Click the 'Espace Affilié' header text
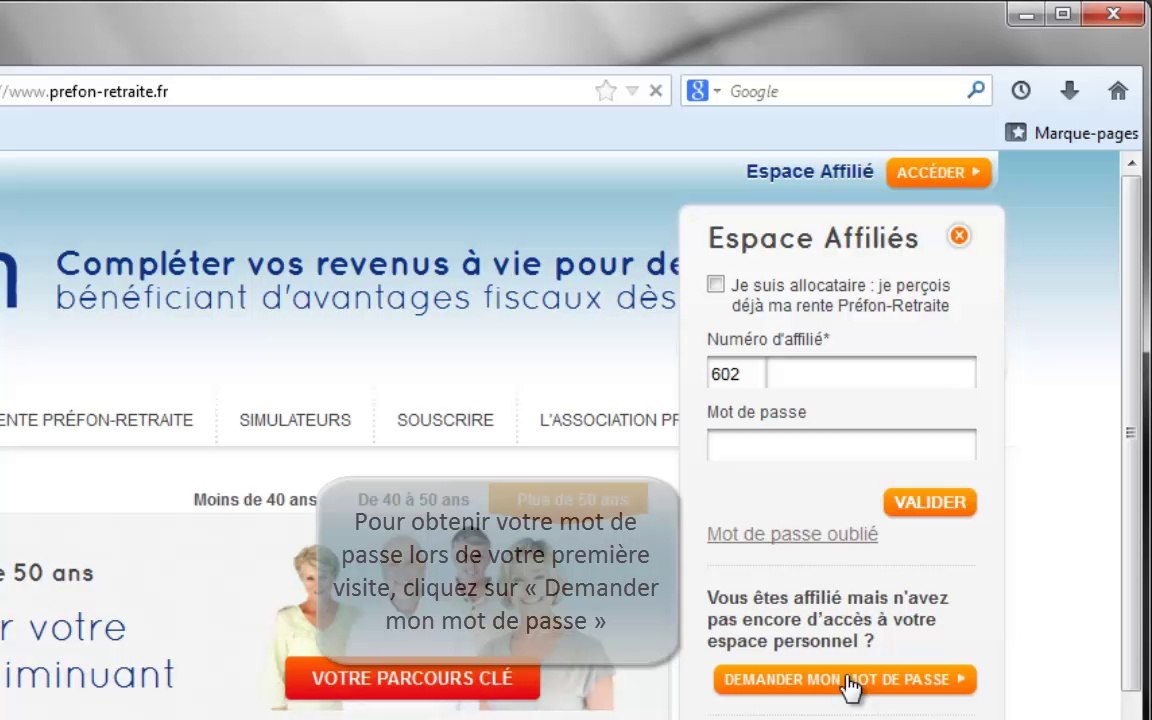1152x720 pixels. (810, 172)
